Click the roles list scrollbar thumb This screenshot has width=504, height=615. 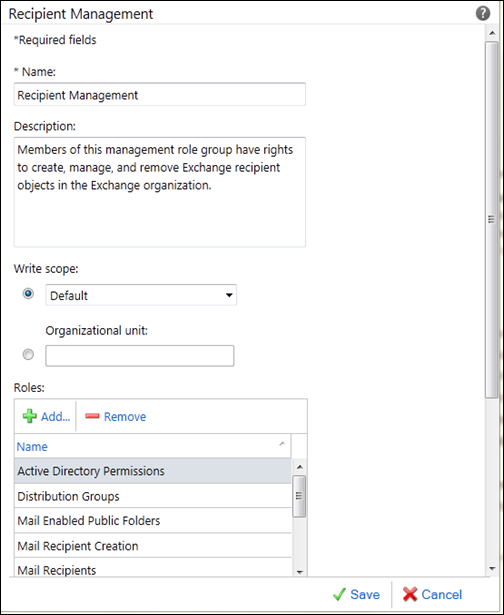(299, 496)
